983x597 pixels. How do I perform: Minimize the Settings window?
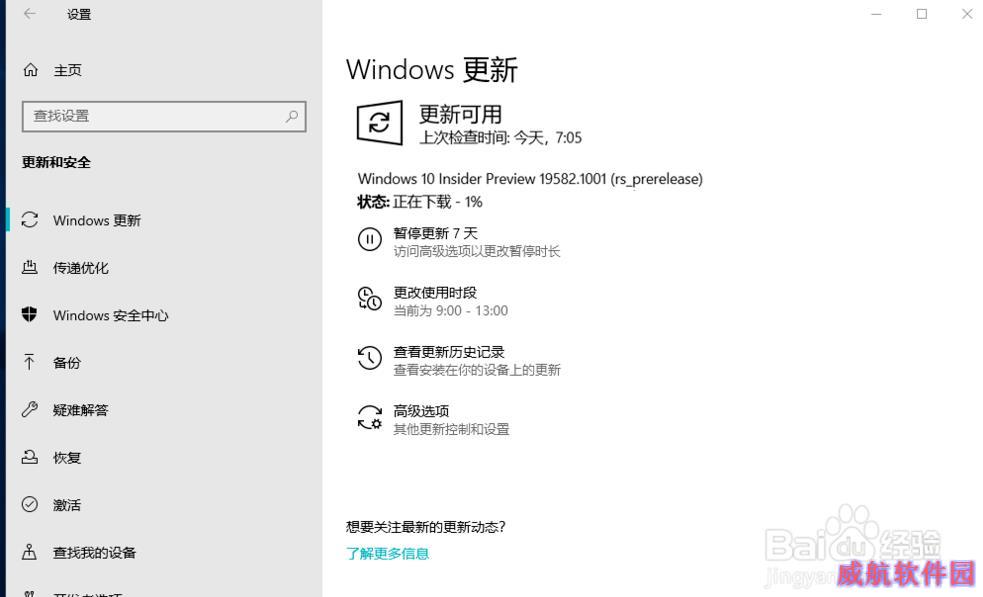[876, 14]
